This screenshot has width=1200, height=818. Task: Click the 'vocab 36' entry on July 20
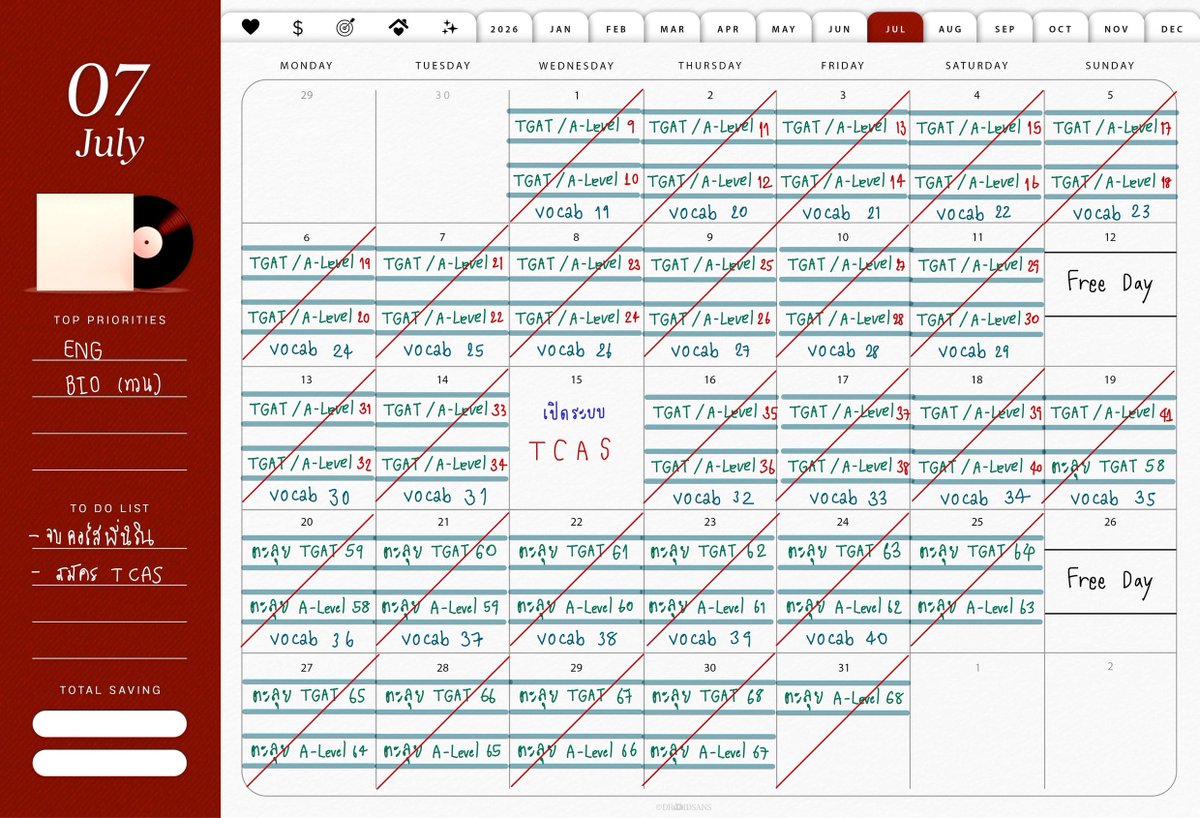pyautogui.click(x=311, y=639)
